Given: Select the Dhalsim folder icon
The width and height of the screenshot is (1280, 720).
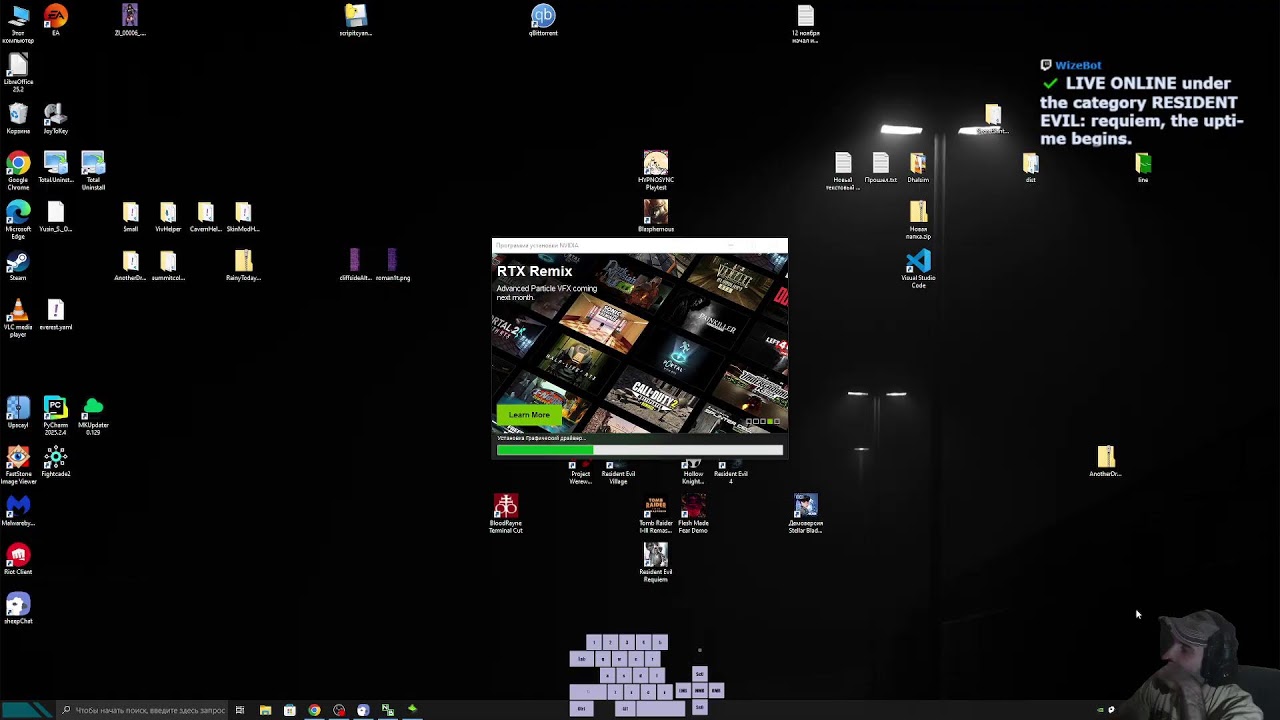Looking at the screenshot, I should [x=918, y=167].
